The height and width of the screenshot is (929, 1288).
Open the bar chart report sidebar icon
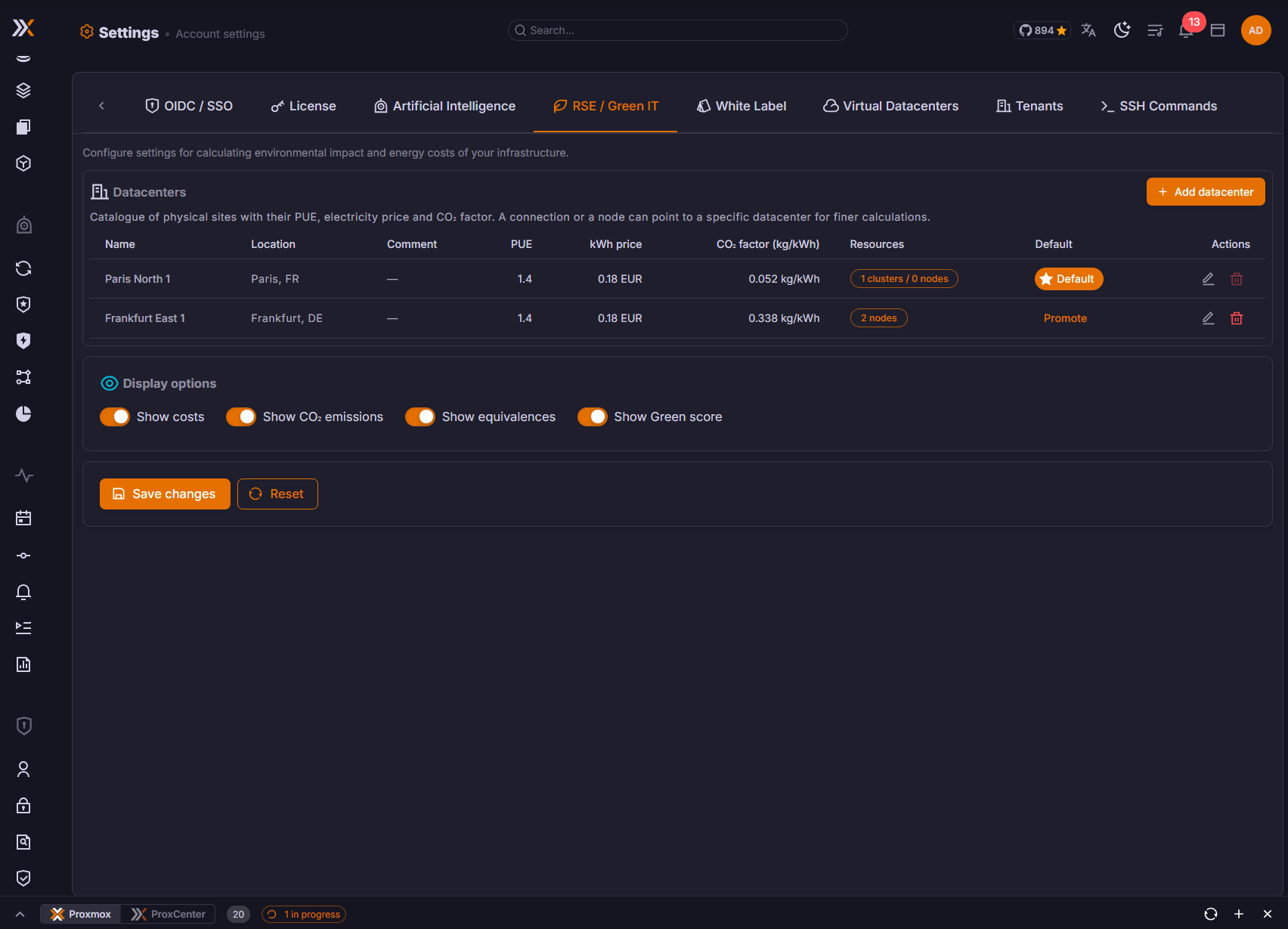click(23, 664)
